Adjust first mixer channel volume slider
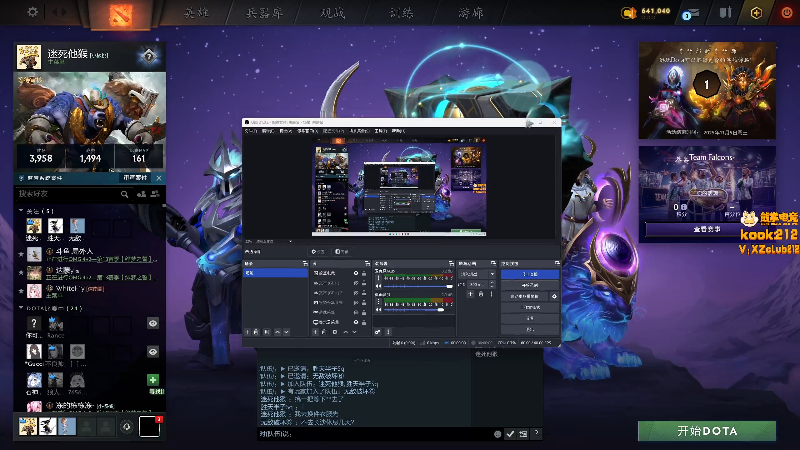This screenshot has width=800, height=450. (x=419, y=286)
